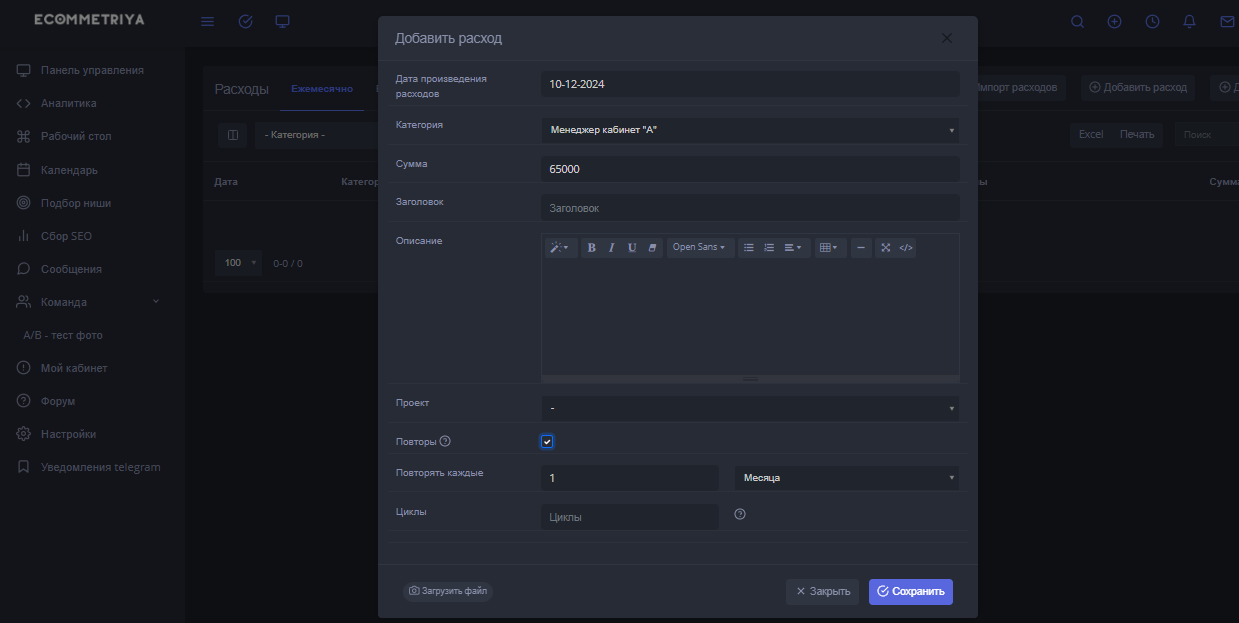Click the Сохранить button

coord(910,592)
